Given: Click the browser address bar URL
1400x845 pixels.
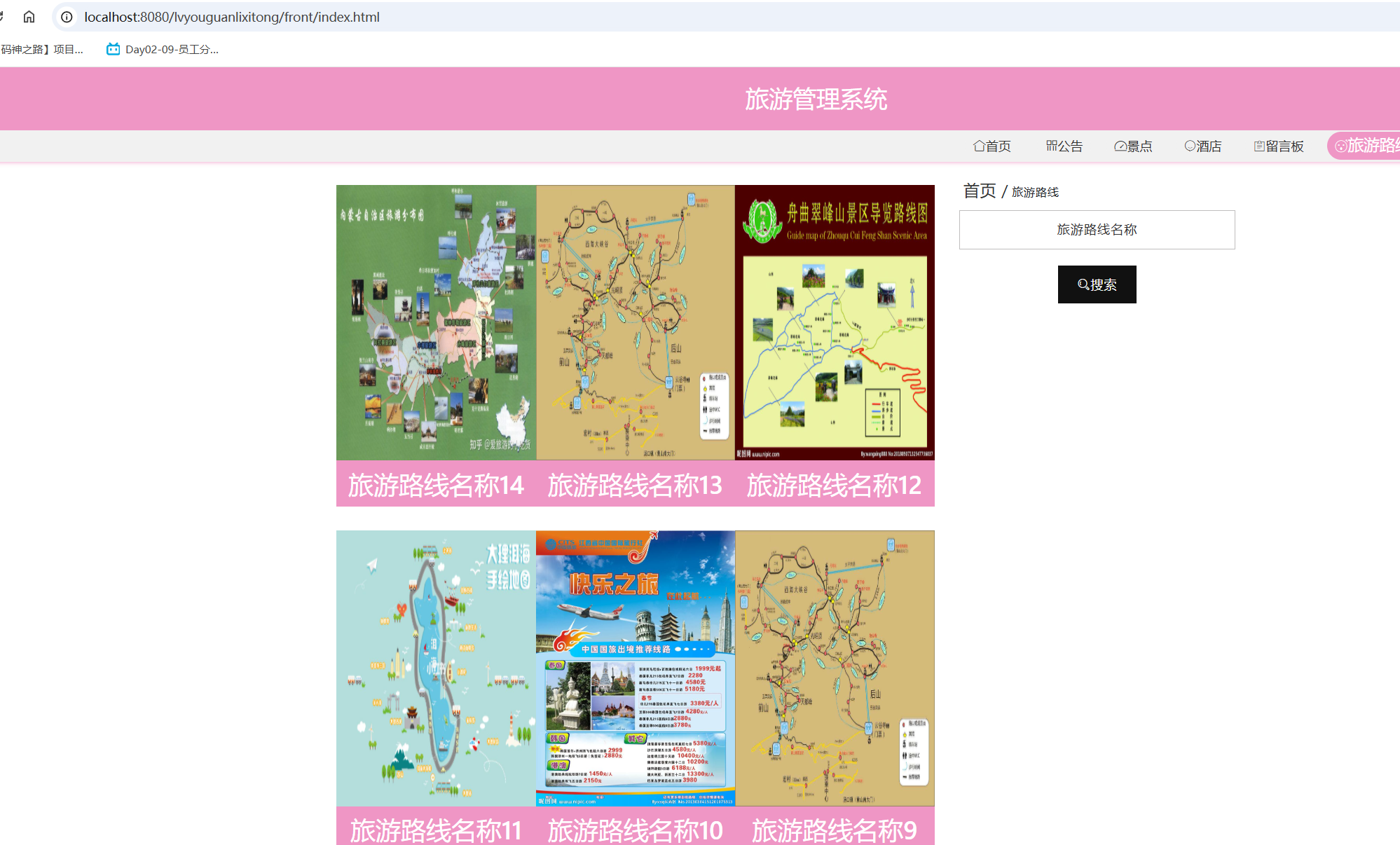Looking at the screenshot, I should (232, 17).
